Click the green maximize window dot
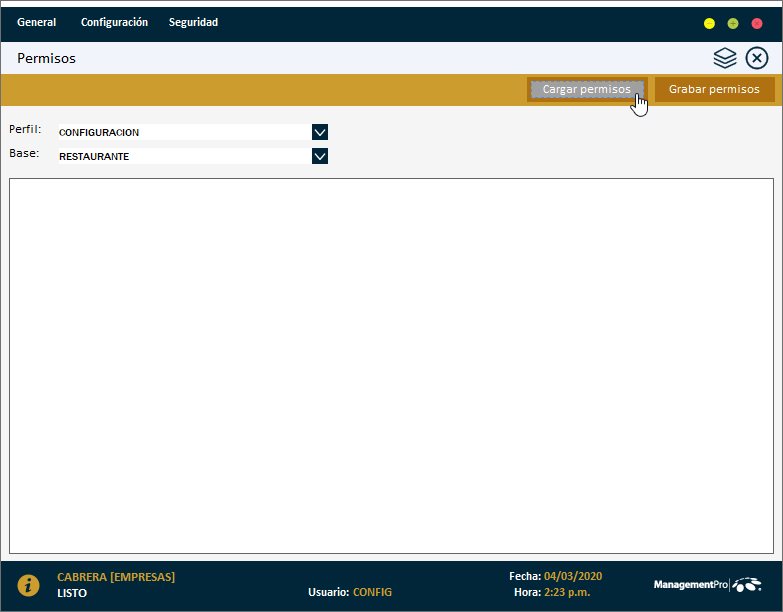This screenshot has height=612, width=783. [x=733, y=23]
